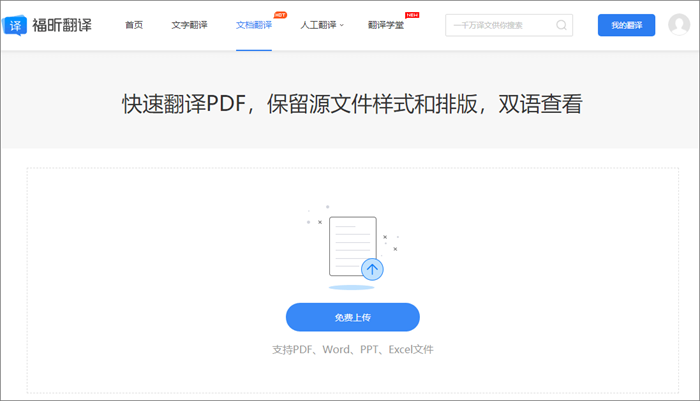Expand the dropdown arrow beside 人工翻译

pos(342,25)
